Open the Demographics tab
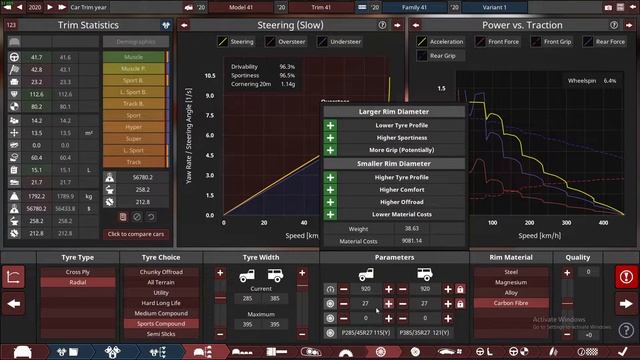This screenshot has width=640, height=360. tap(136, 42)
